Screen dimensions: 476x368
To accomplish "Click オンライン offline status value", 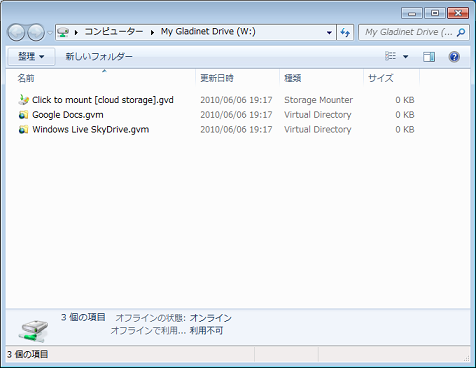I will click(x=210, y=318).
